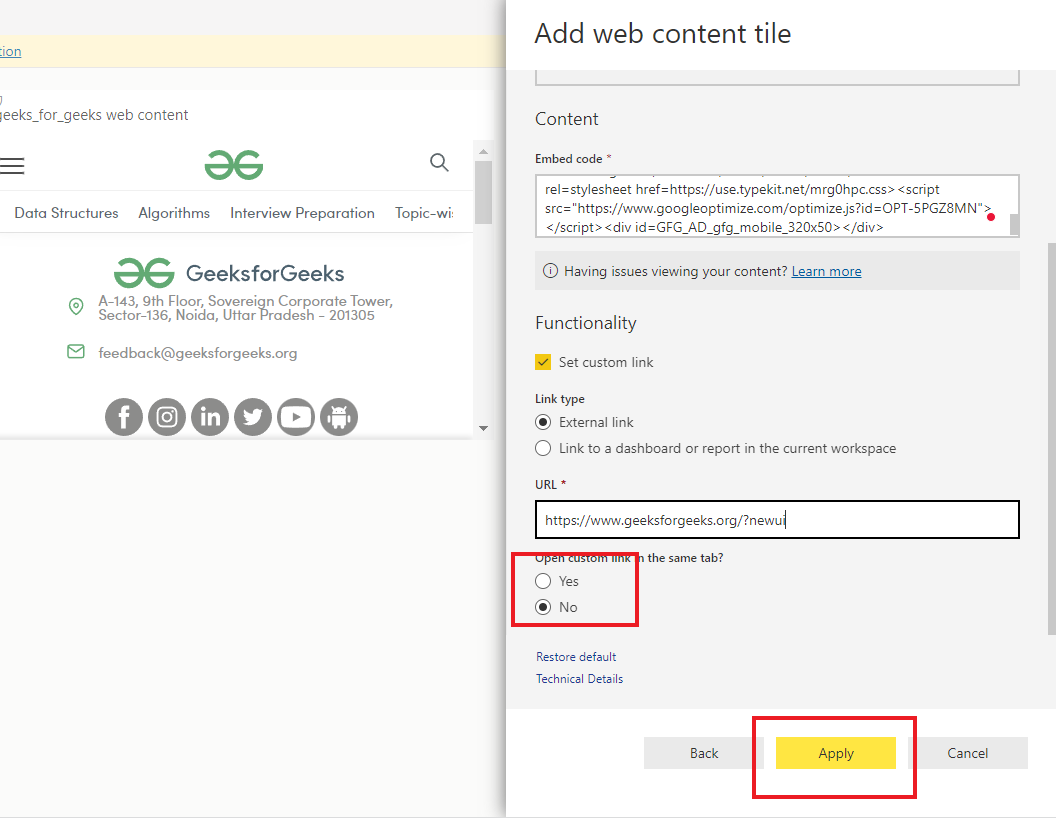Click the Embed code box scrollbar thumb
The image size is (1056, 825).
(1014, 225)
